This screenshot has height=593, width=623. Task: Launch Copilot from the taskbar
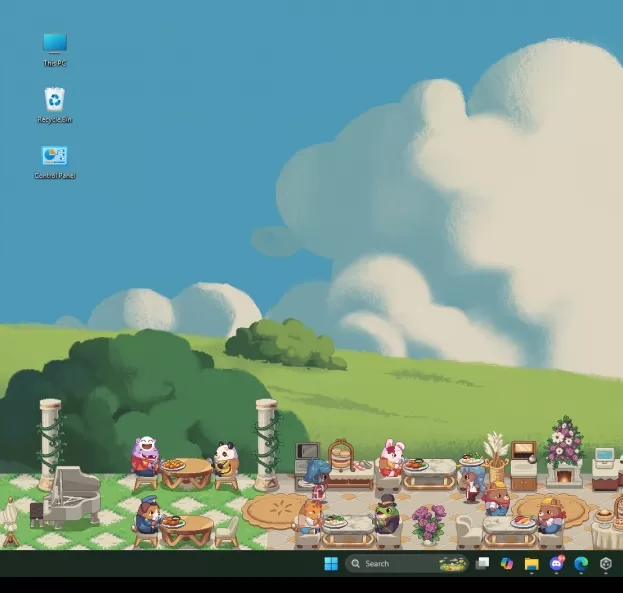click(507, 563)
